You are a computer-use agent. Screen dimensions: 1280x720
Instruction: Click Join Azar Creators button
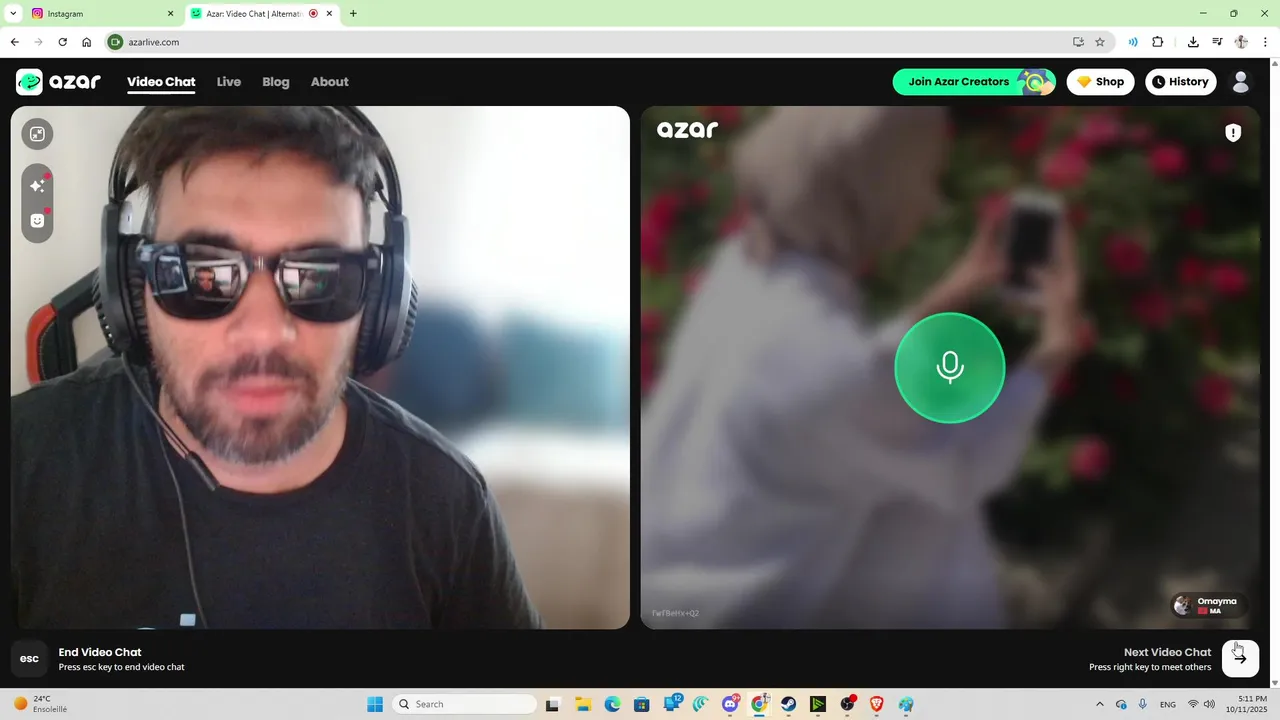(x=974, y=82)
